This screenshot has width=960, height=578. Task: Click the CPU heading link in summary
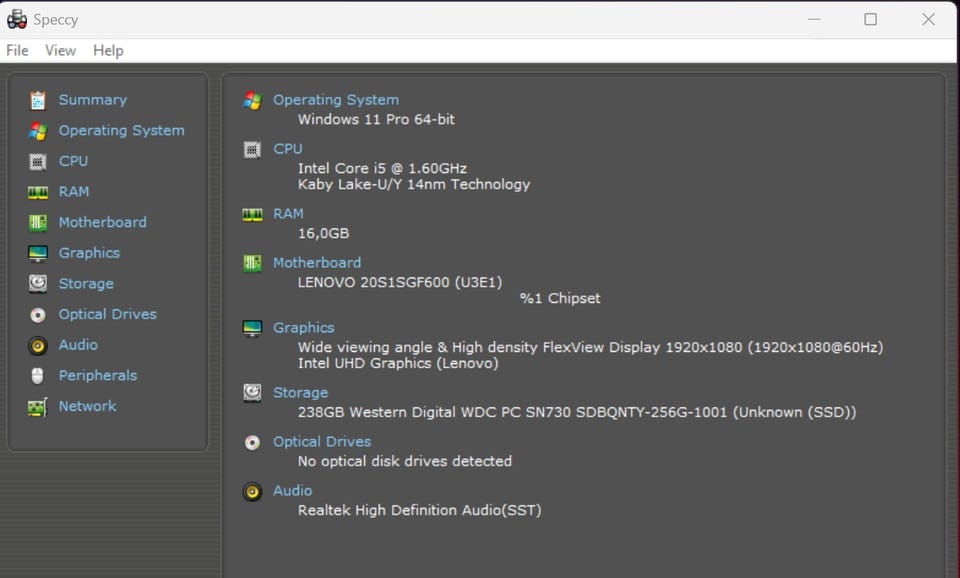click(288, 149)
